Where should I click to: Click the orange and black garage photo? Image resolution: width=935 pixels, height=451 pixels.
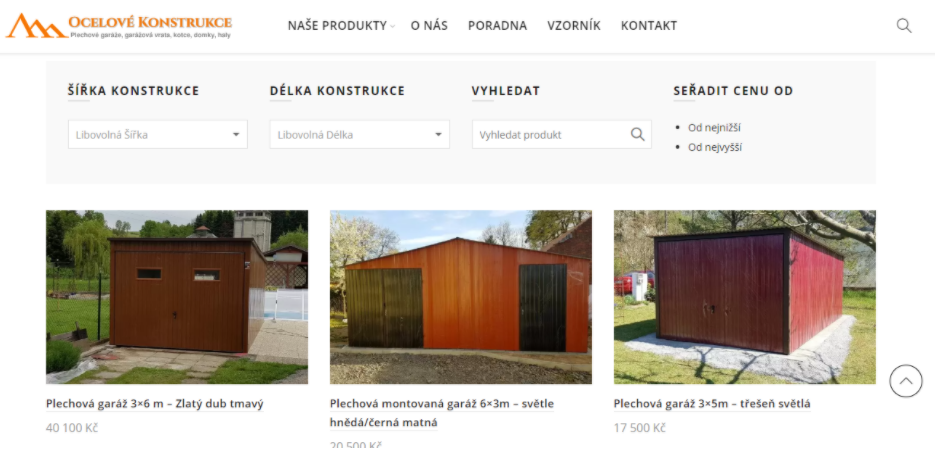click(461, 296)
